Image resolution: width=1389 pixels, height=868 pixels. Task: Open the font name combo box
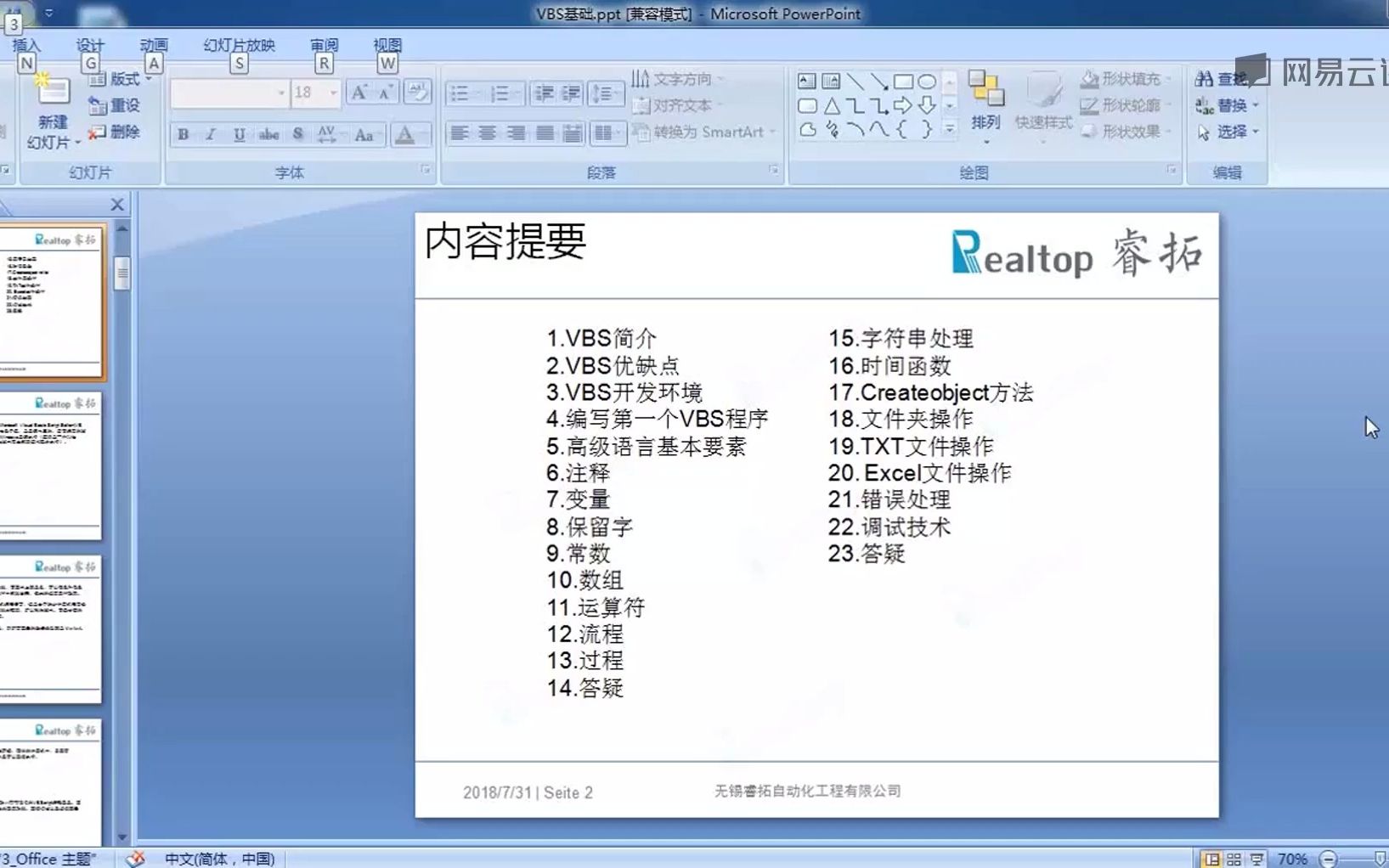229,93
